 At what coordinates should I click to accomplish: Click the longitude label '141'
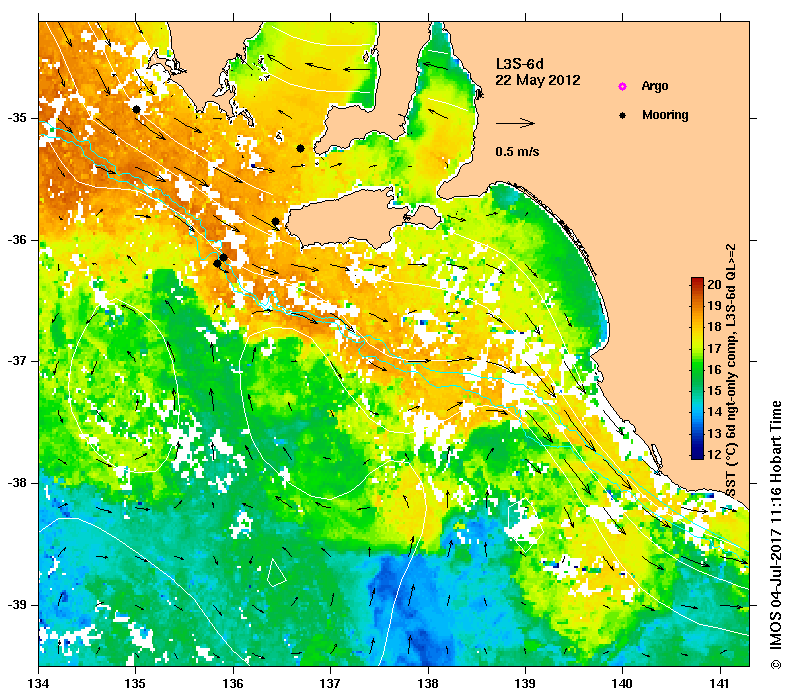click(720, 684)
